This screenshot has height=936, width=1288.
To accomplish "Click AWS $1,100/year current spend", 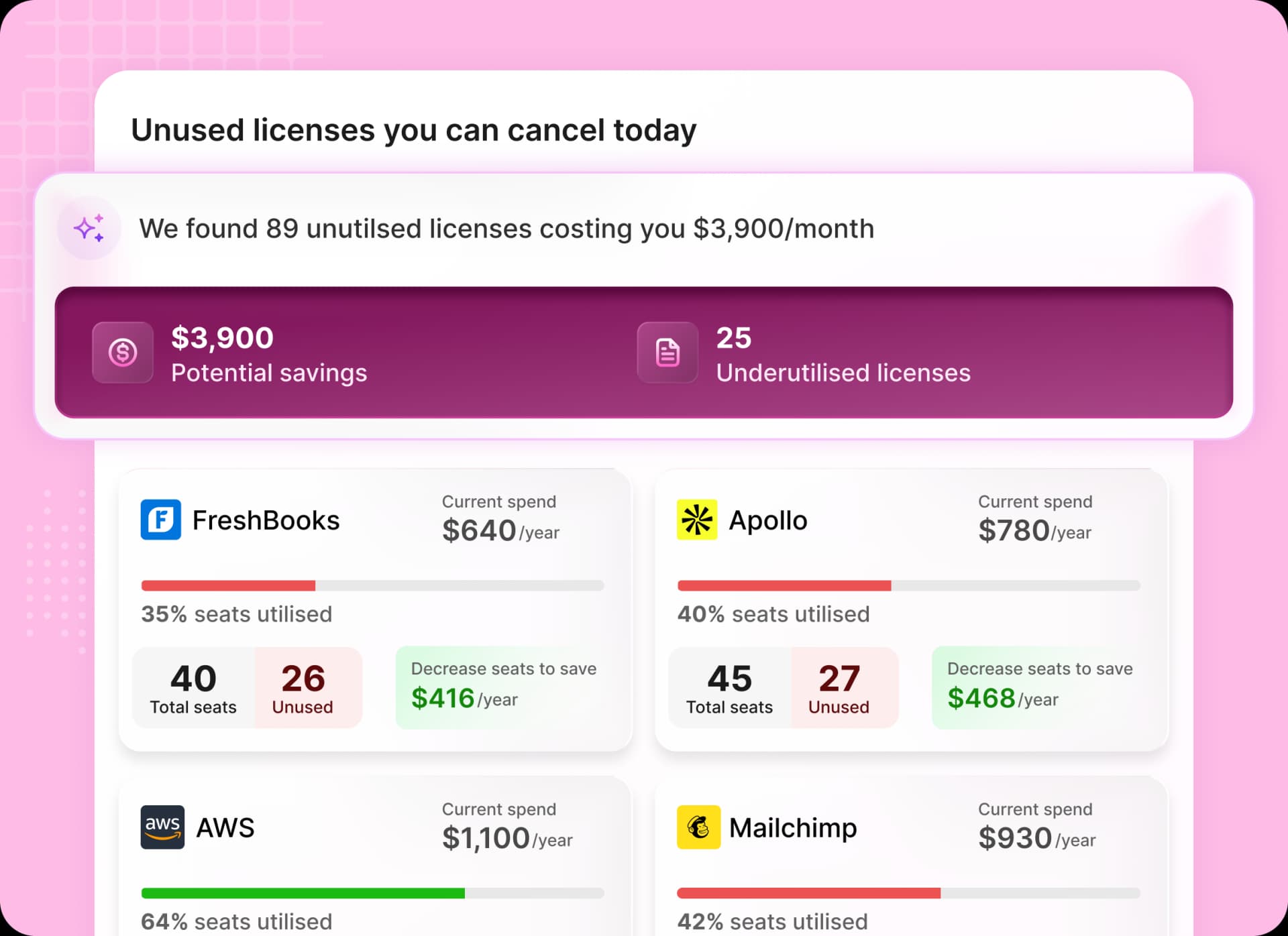I will click(507, 838).
